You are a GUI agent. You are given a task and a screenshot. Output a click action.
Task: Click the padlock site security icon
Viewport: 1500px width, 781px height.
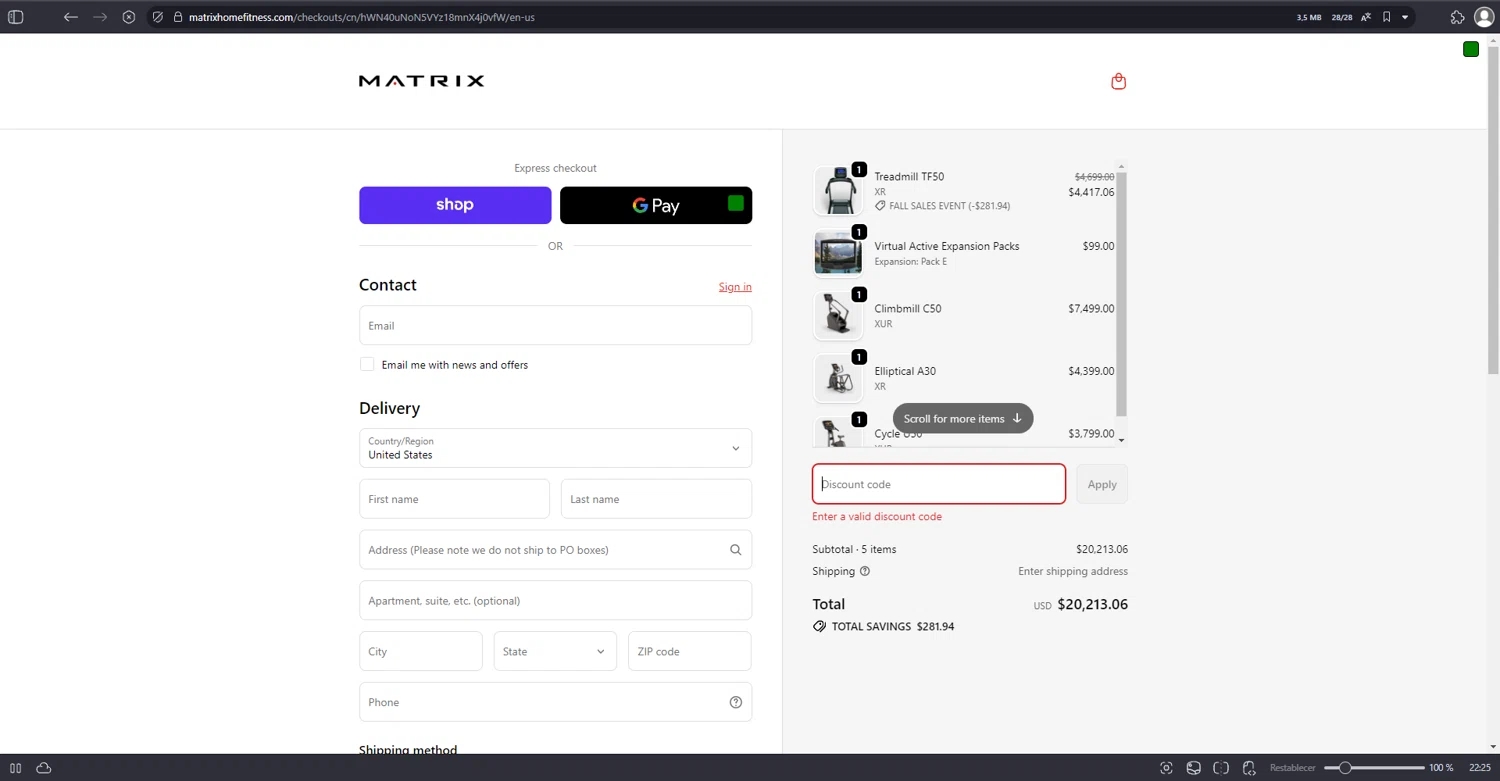178,17
